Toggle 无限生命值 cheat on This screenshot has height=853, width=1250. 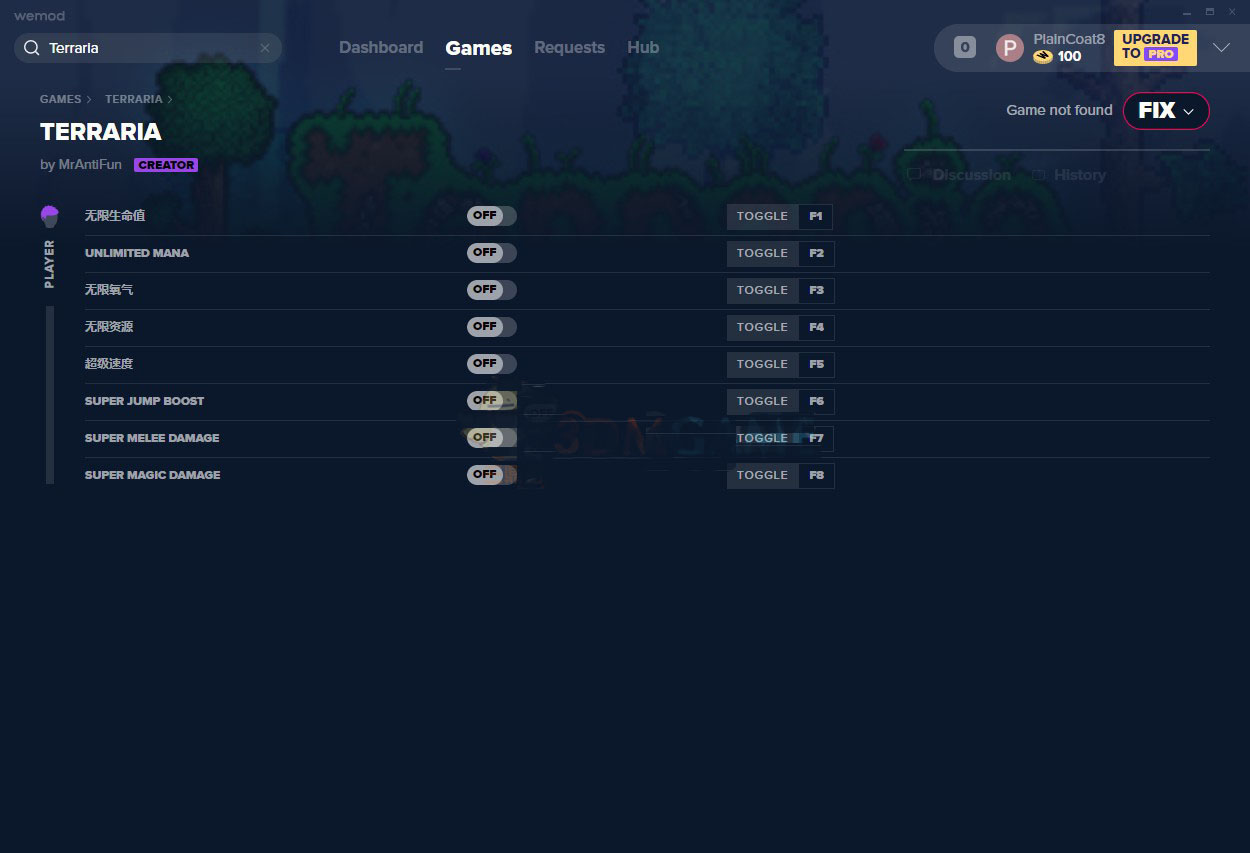click(x=491, y=216)
